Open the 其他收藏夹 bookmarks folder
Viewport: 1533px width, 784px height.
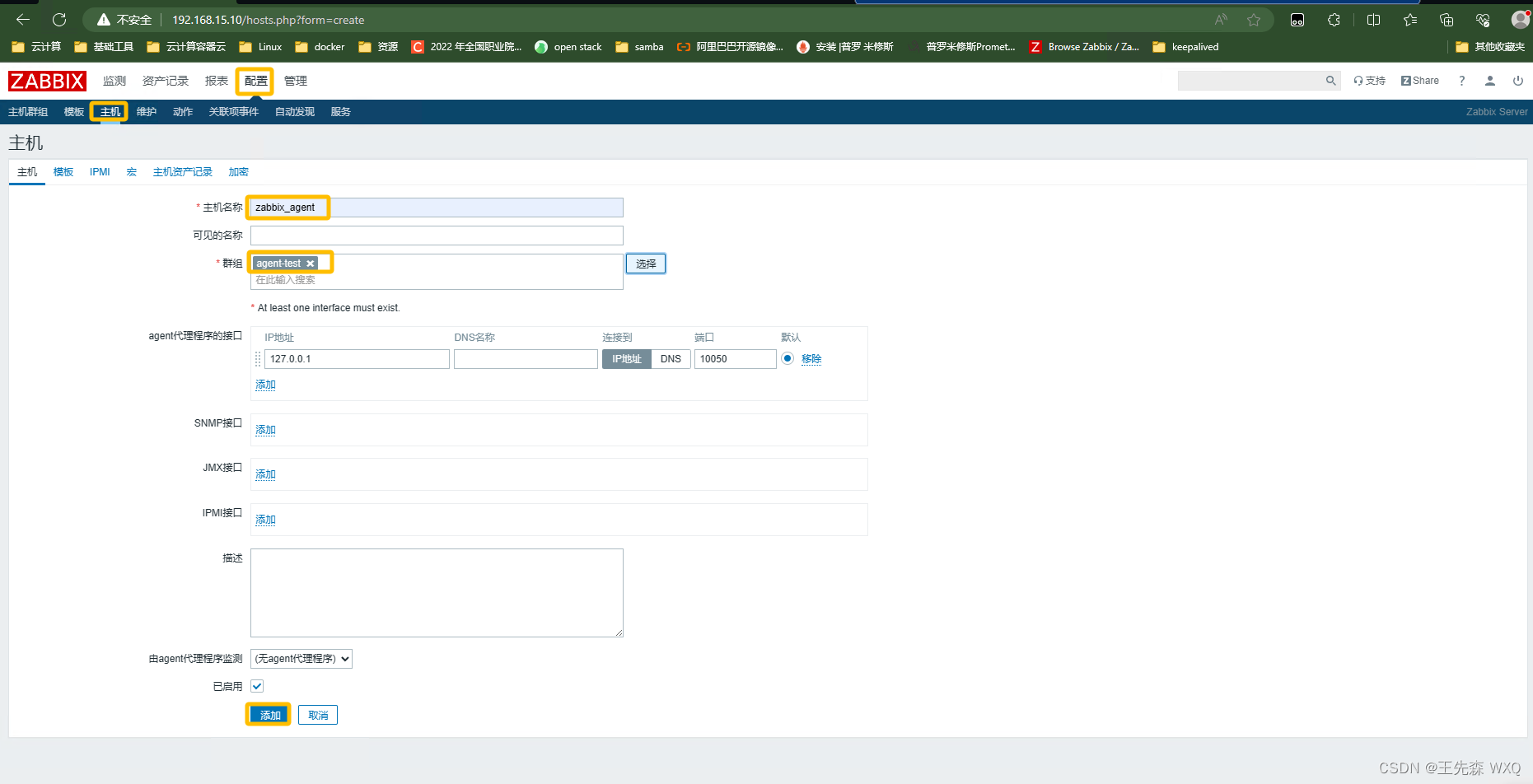(1490, 47)
